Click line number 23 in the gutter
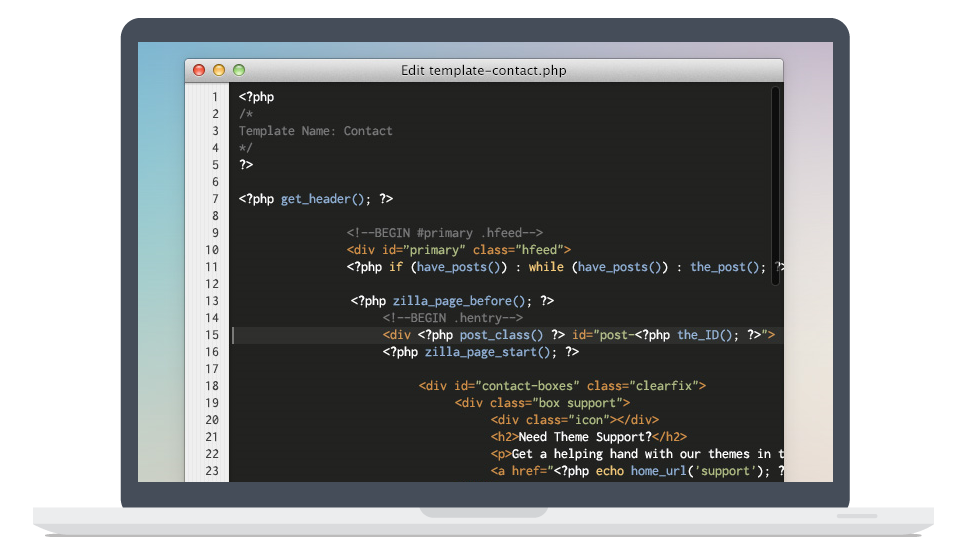The height and width of the screenshot is (550, 962). click(212, 471)
